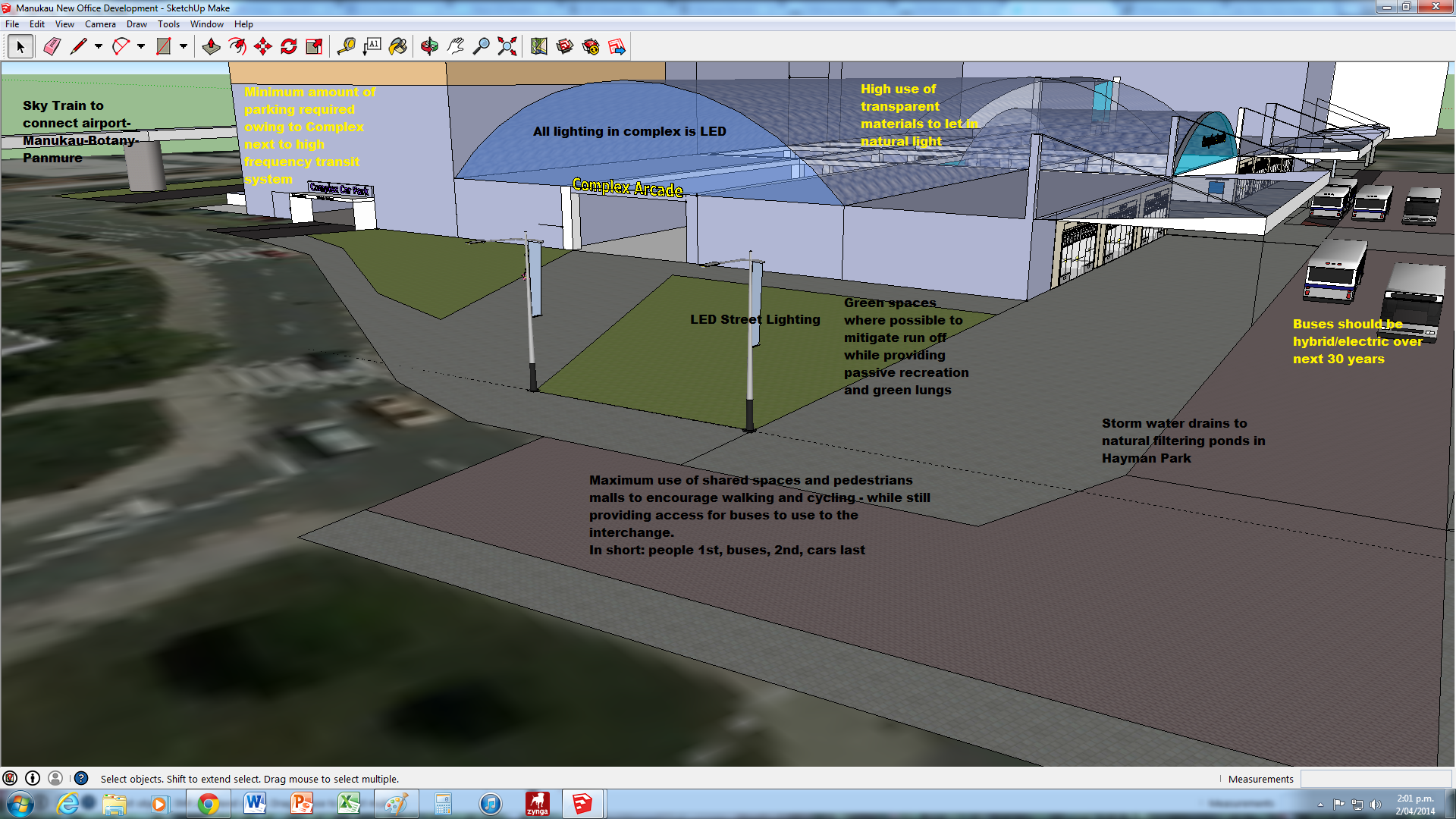
Task: Click the Zoom Extents tool
Action: coord(507,46)
